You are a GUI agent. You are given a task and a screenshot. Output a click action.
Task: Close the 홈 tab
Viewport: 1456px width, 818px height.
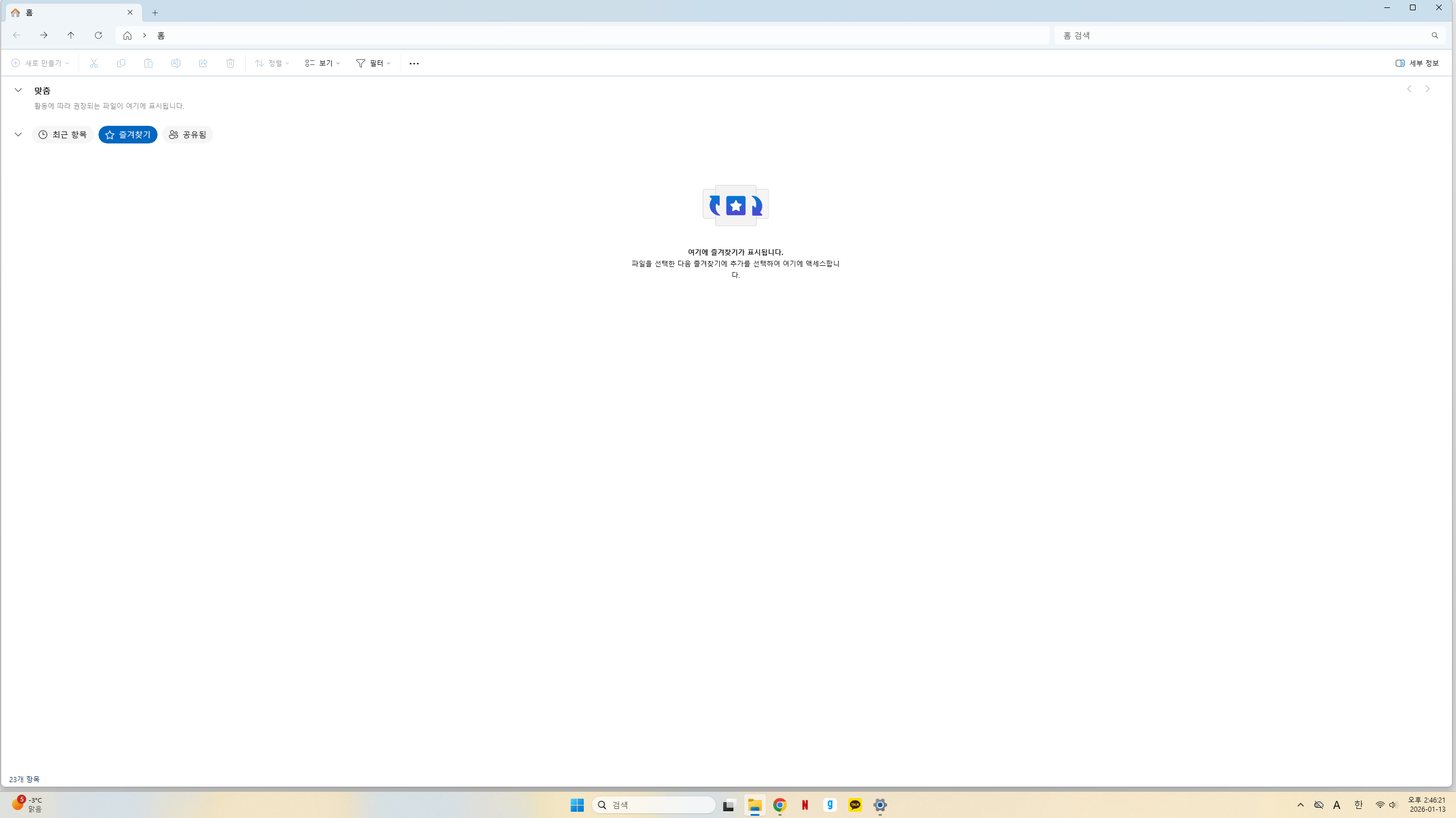pyautogui.click(x=130, y=13)
